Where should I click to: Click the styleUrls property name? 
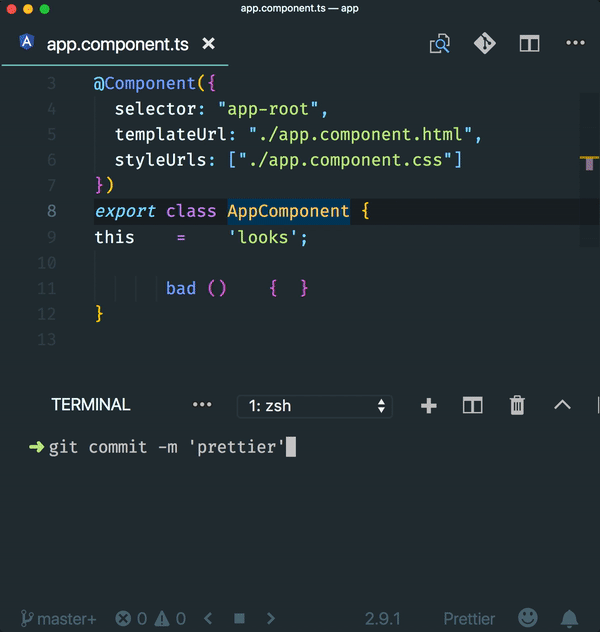(160, 160)
